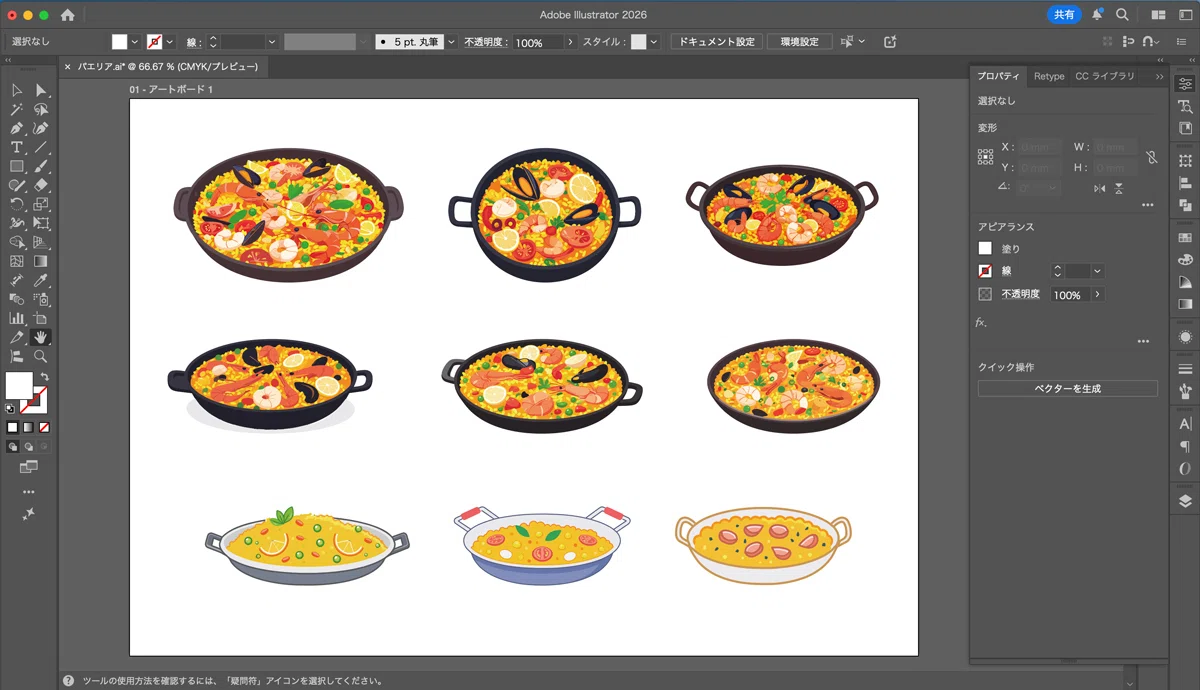
Task: Select the Type tool
Action: click(x=17, y=147)
